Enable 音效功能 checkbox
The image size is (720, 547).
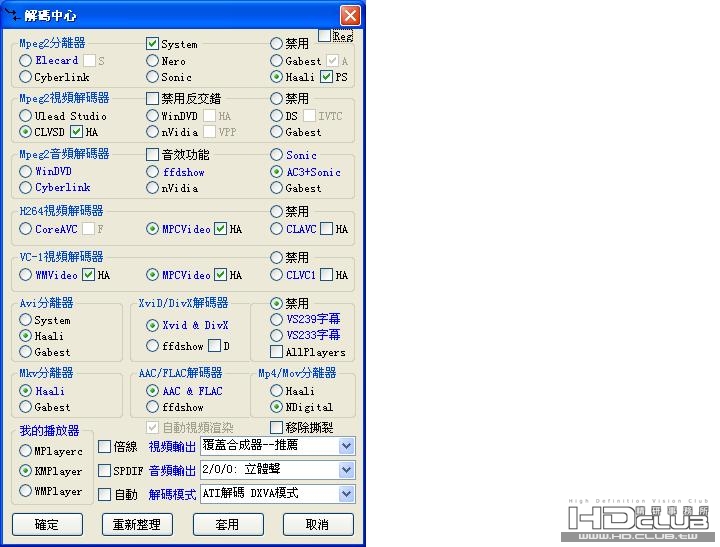pos(152,154)
